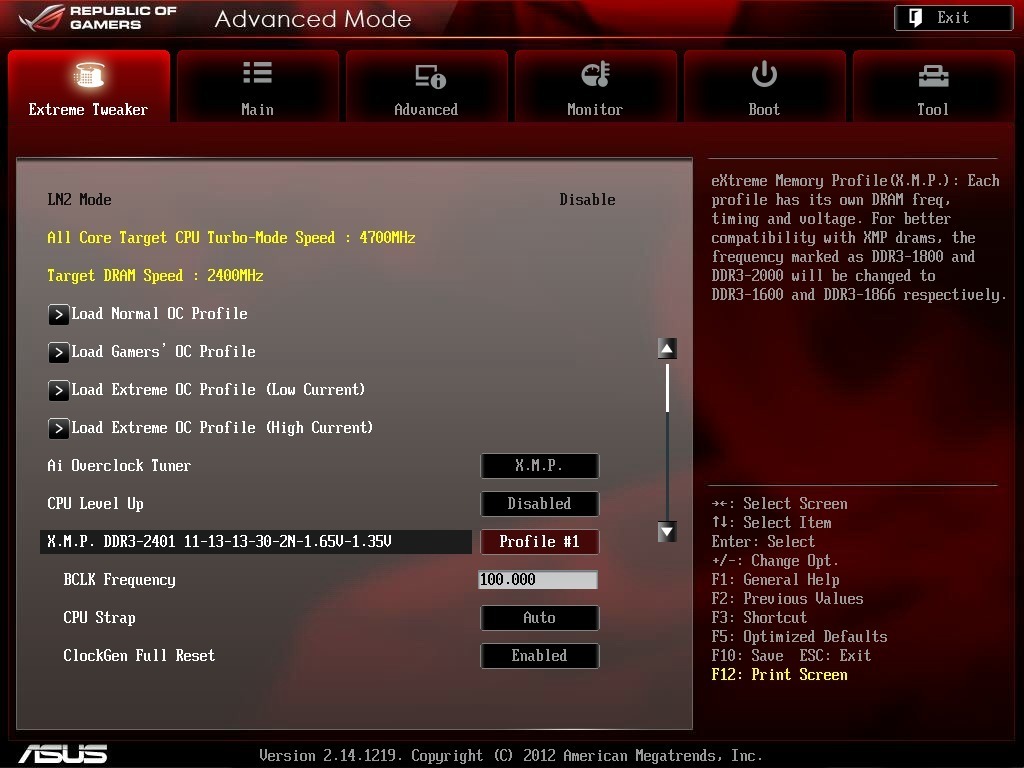Switch to the Boot tab label
This screenshot has height=768, width=1024.
tap(764, 110)
